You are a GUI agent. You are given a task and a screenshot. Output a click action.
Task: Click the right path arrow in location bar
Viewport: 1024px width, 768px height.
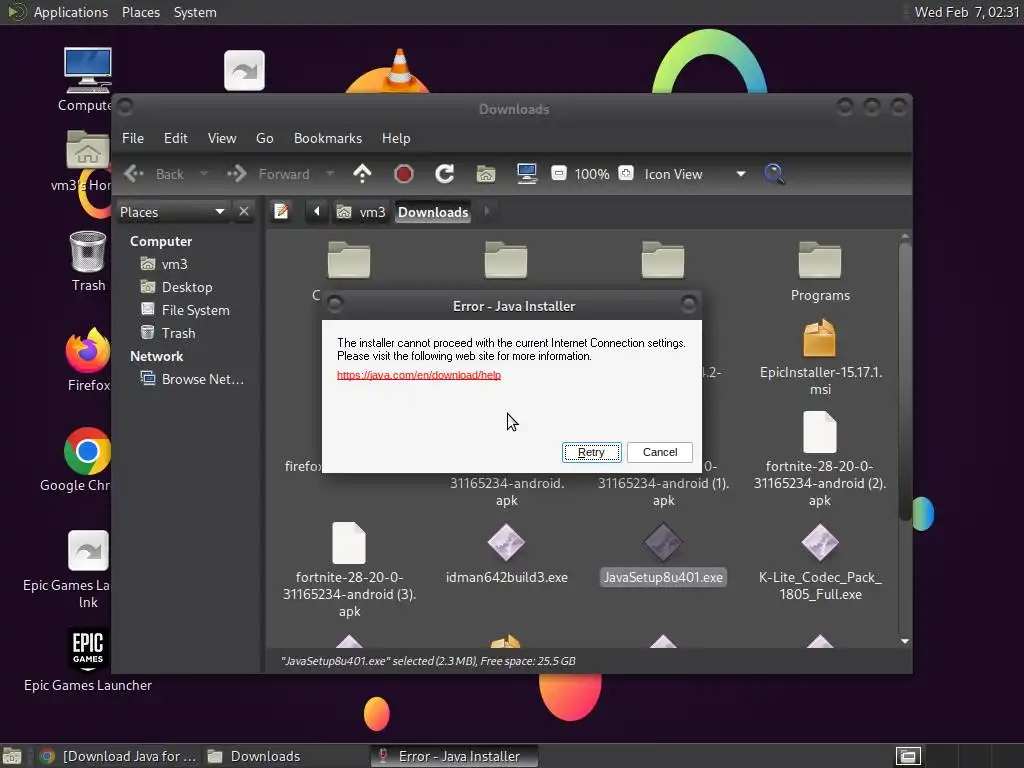tap(487, 212)
